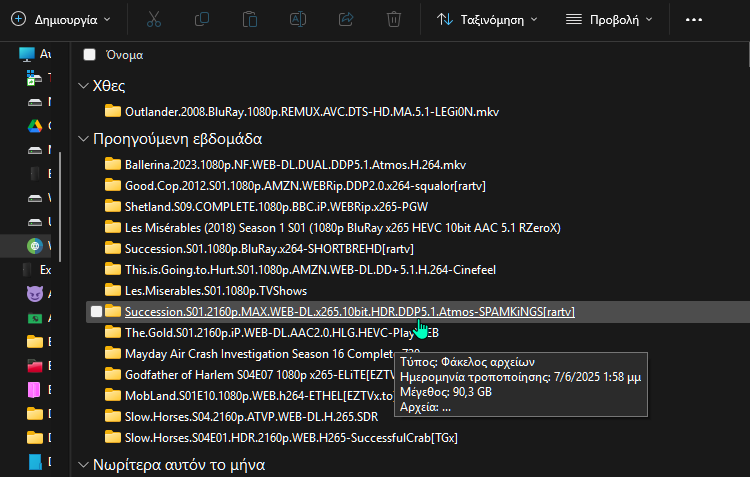Screen dimensions: 750x477
Task: Select The.Gold.S01.2160p folder icon
Action: pyautogui.click(x=113, y=332)
